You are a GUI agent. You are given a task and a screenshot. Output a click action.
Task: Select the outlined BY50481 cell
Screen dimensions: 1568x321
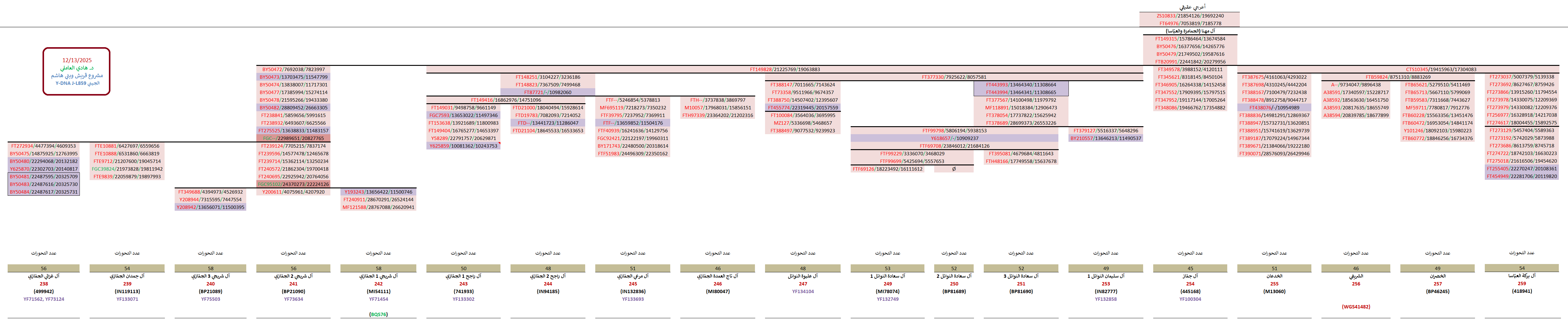44,177
